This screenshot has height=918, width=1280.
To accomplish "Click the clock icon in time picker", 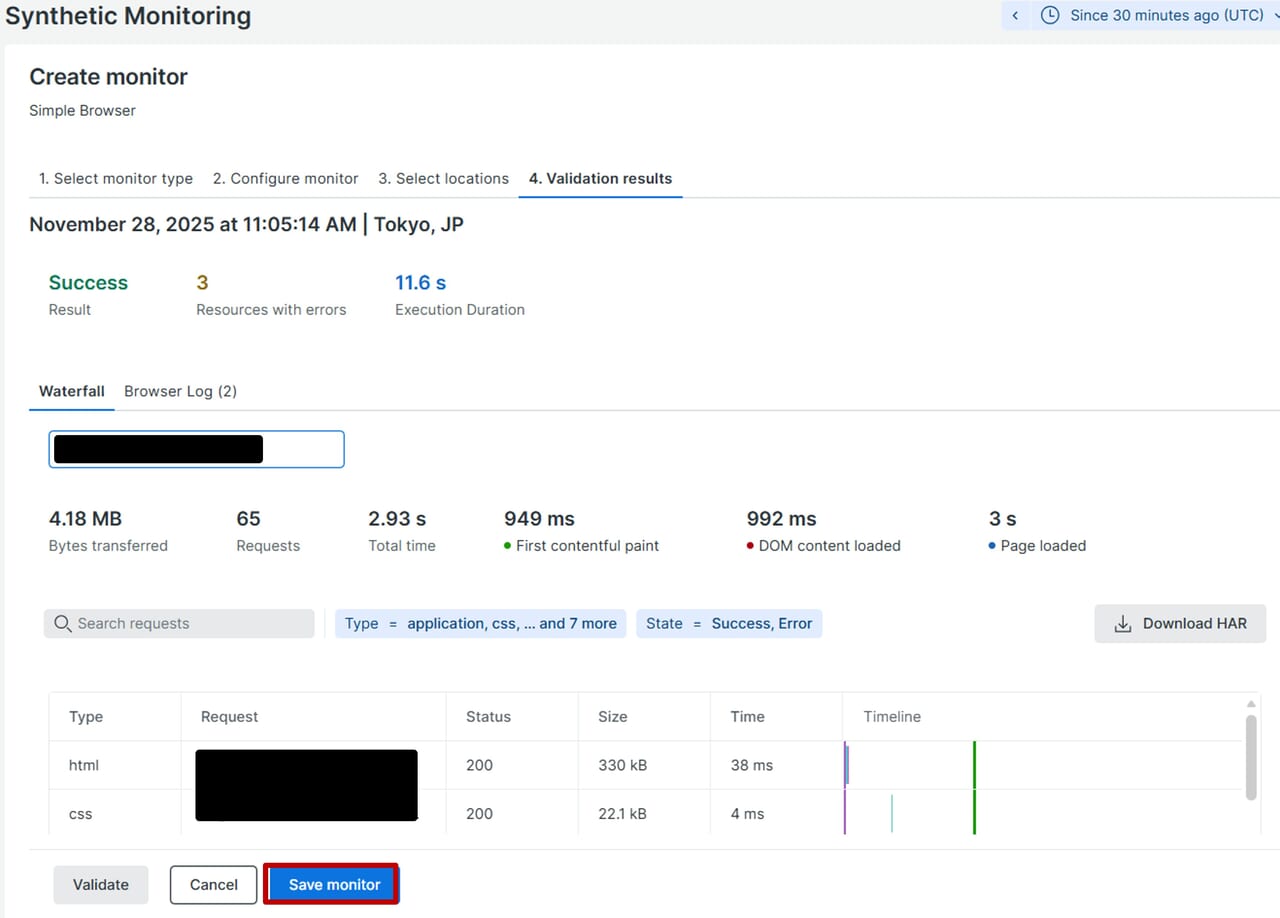I will coord(1050,15).
